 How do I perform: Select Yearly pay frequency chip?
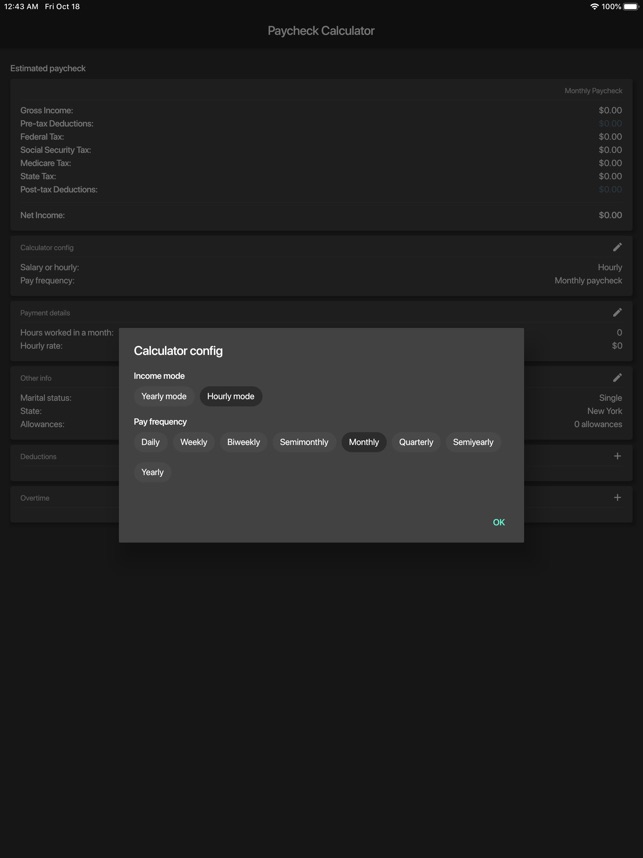153,472
